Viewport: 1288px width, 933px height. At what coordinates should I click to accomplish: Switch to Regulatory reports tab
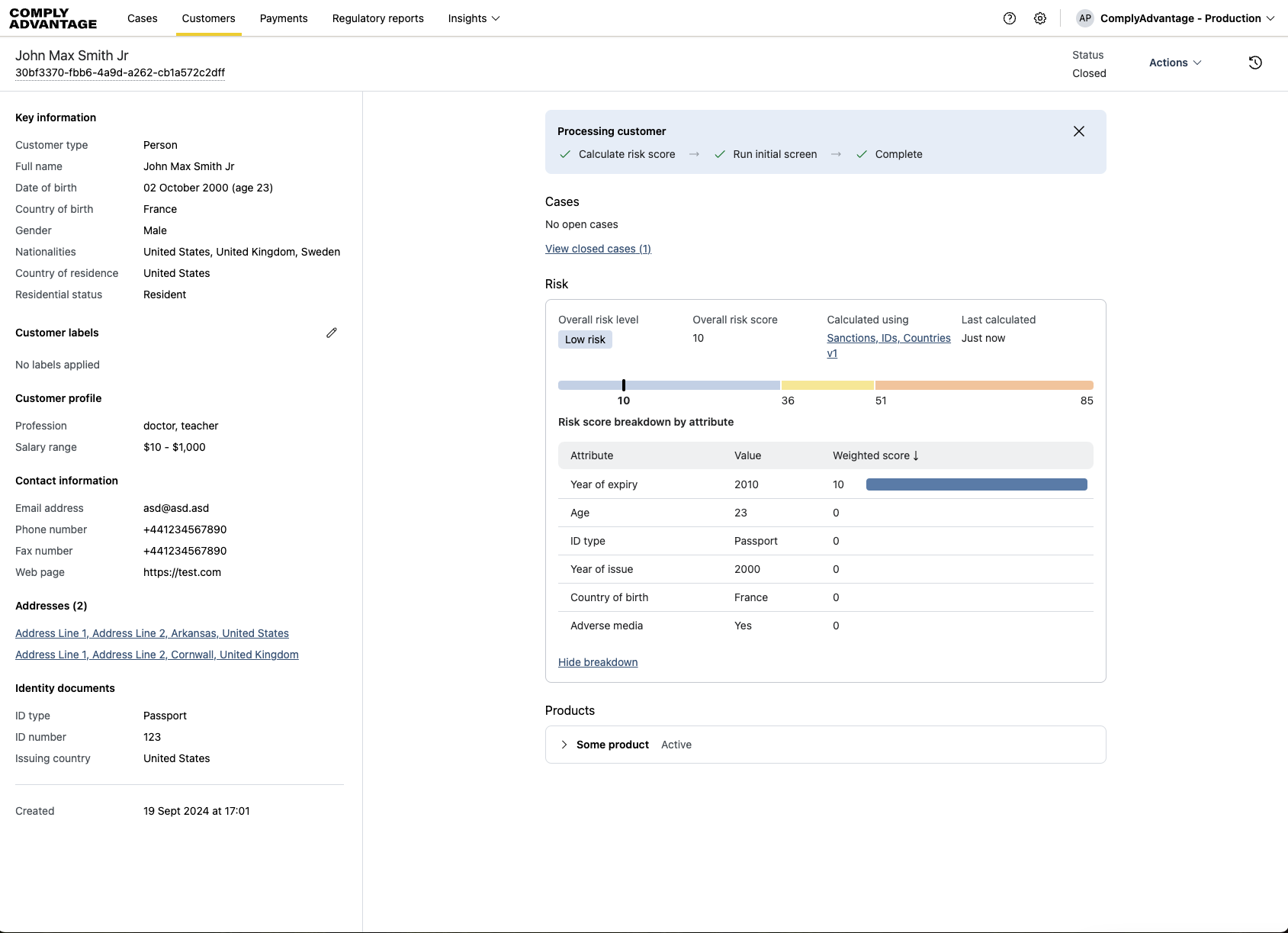(378, 18)
